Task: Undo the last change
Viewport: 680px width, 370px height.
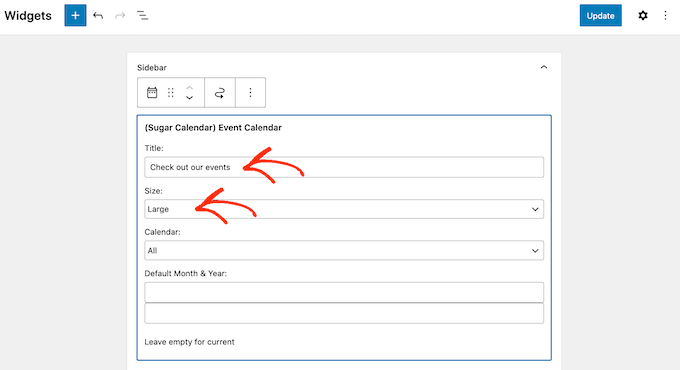Action: [98, 16]
